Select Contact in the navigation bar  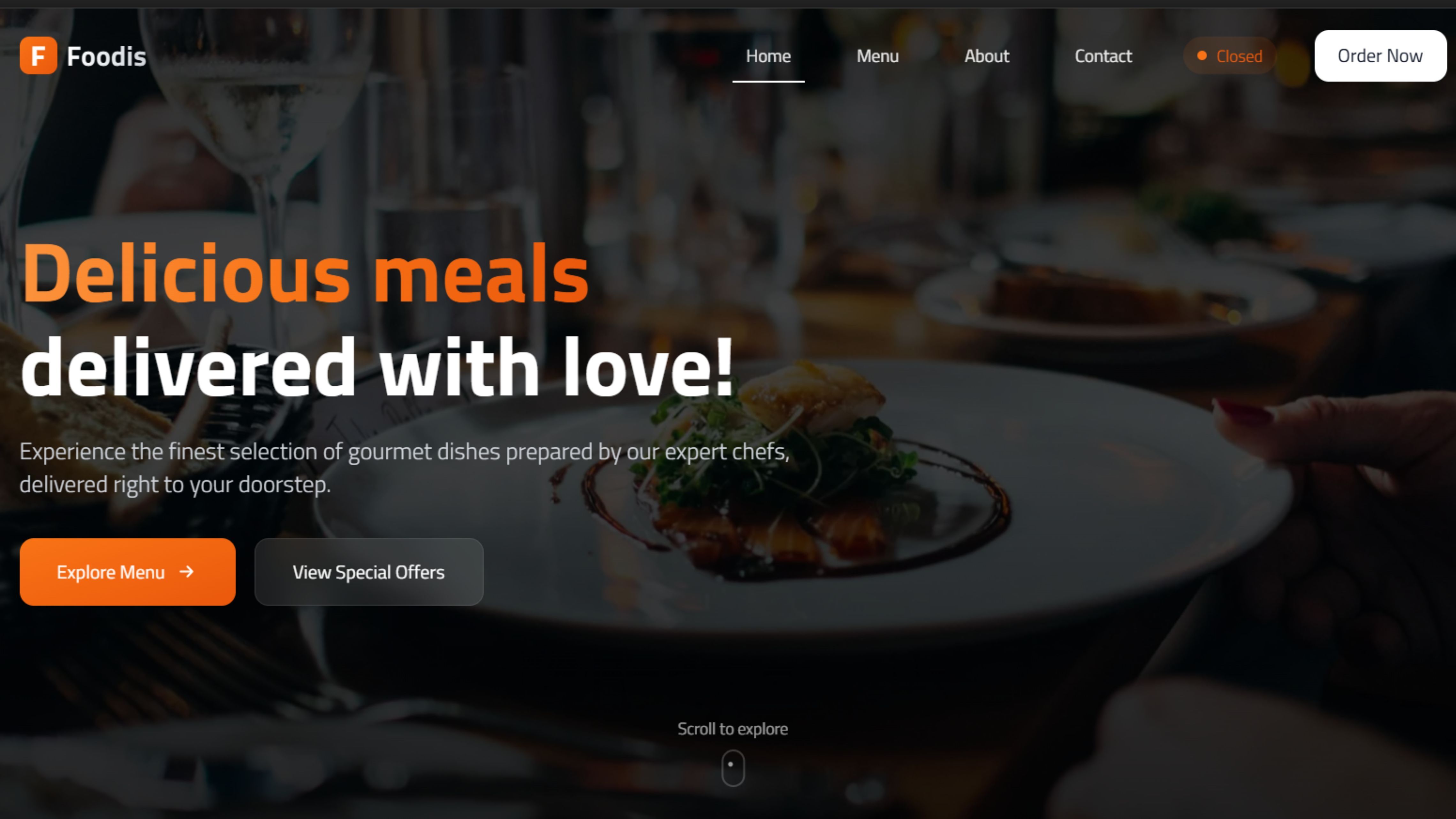click(x=1103, y=56)
